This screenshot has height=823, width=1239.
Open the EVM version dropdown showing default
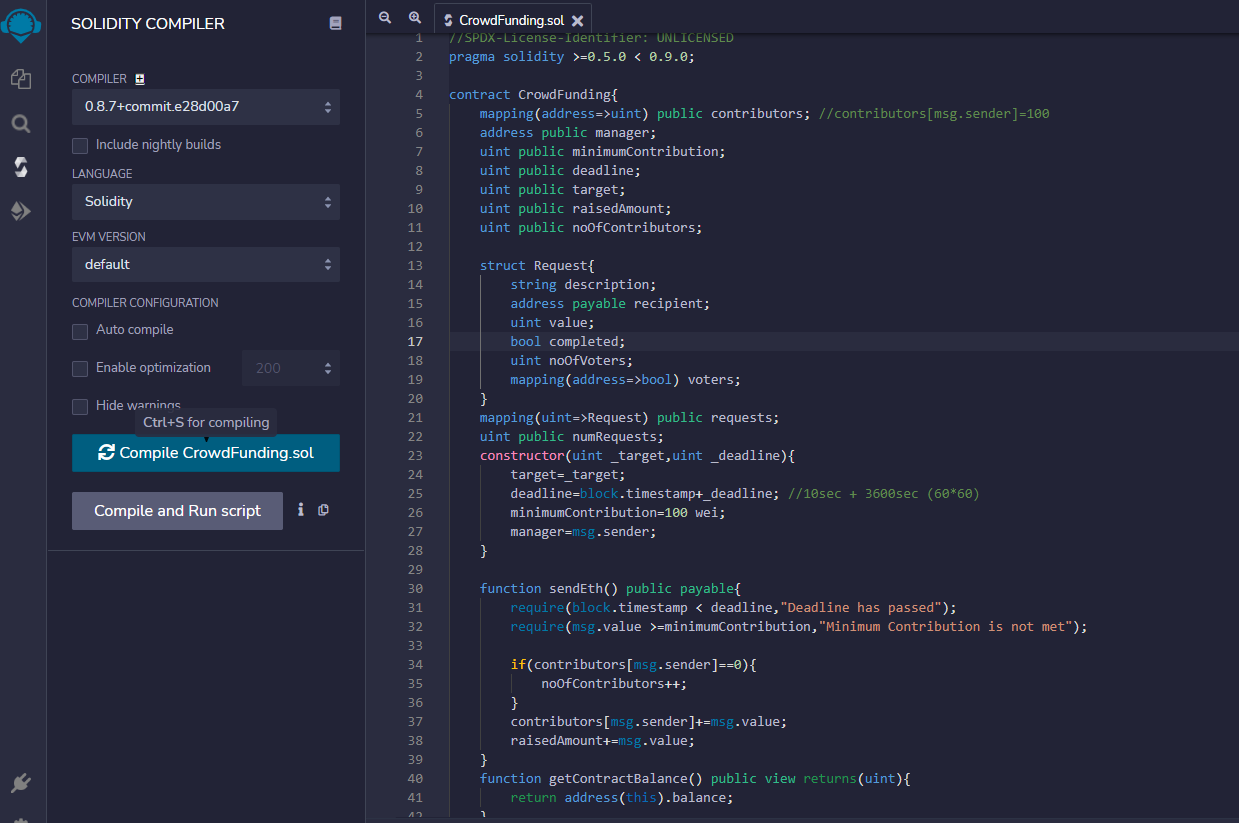pos(206,265)
